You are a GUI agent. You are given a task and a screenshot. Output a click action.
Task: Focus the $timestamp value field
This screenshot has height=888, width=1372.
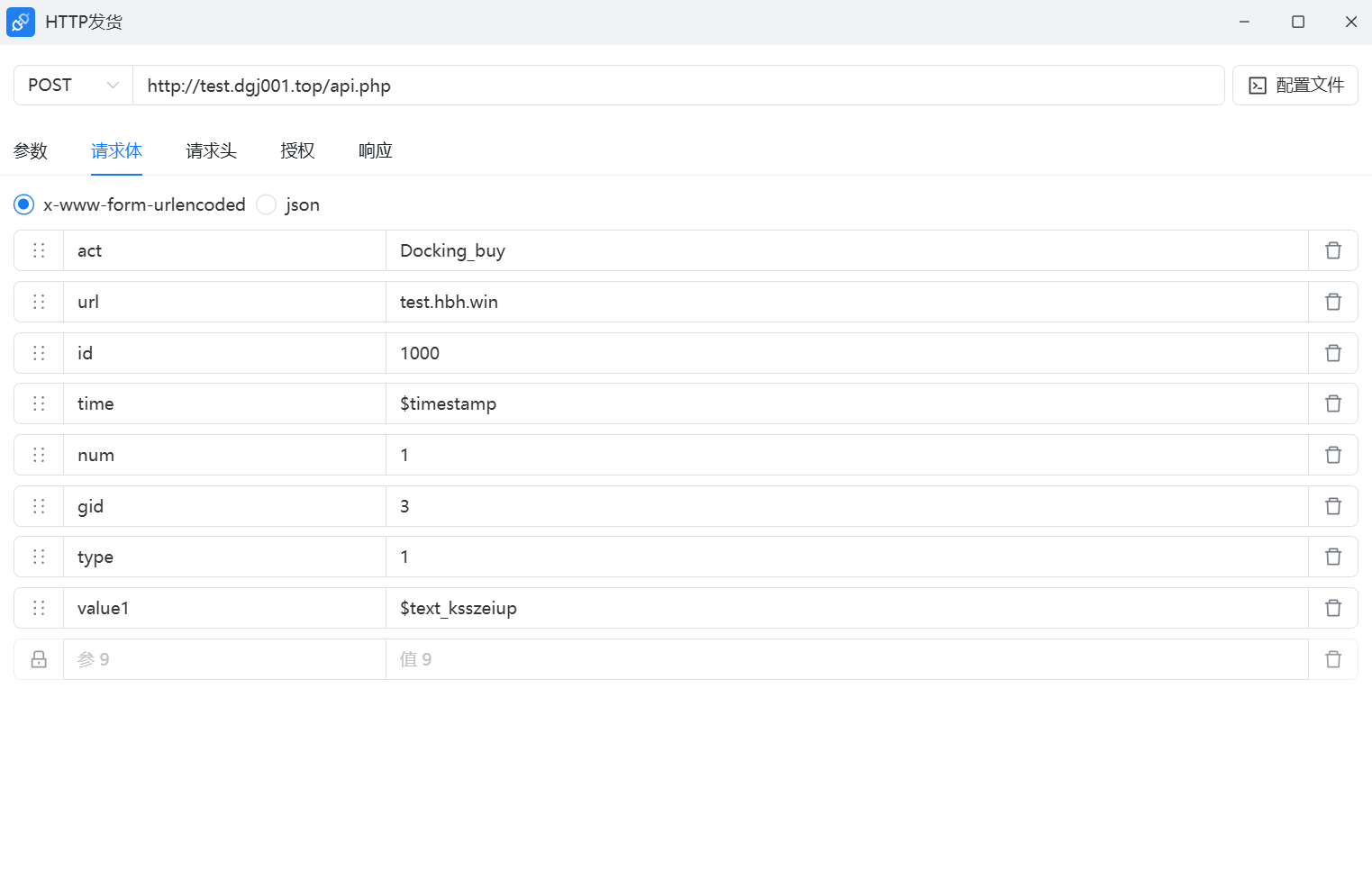(x=845, y=403)
